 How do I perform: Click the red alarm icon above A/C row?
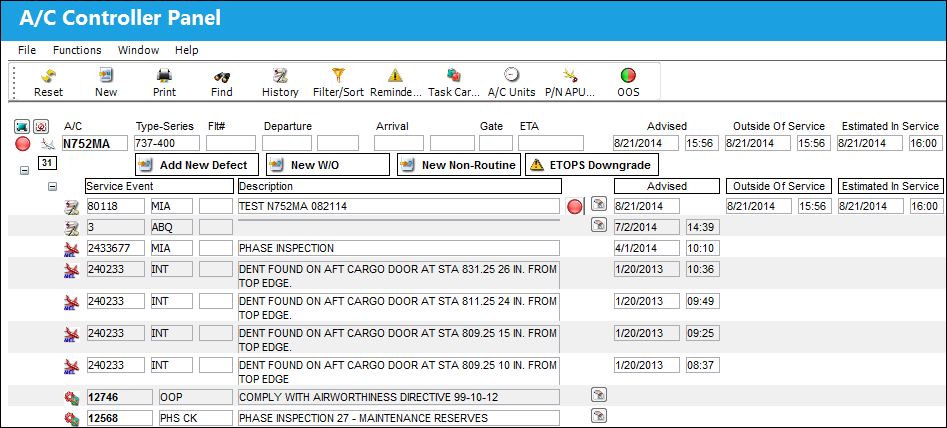tap(40, 126)
